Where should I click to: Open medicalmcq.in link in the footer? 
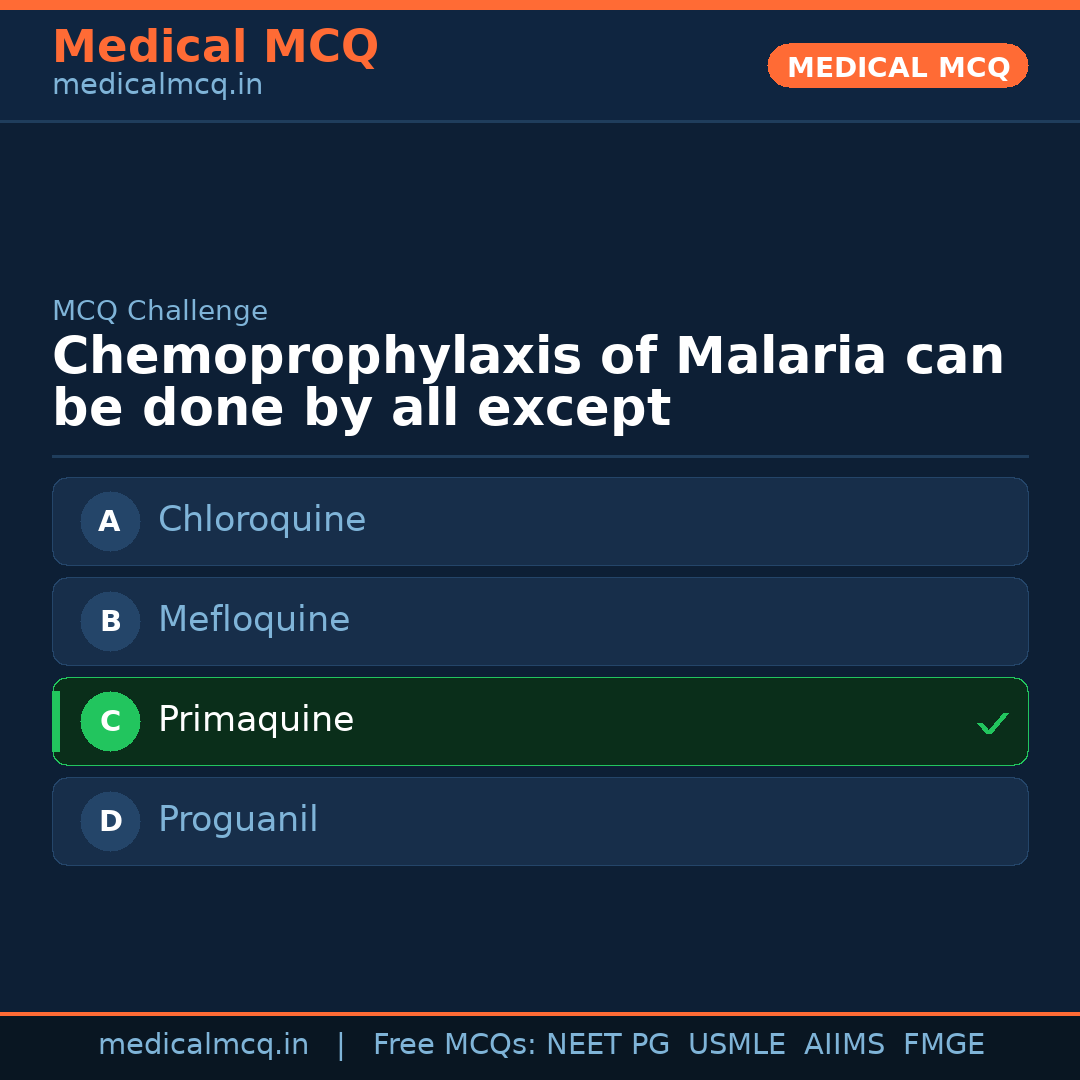click(x=203, y=1045)
